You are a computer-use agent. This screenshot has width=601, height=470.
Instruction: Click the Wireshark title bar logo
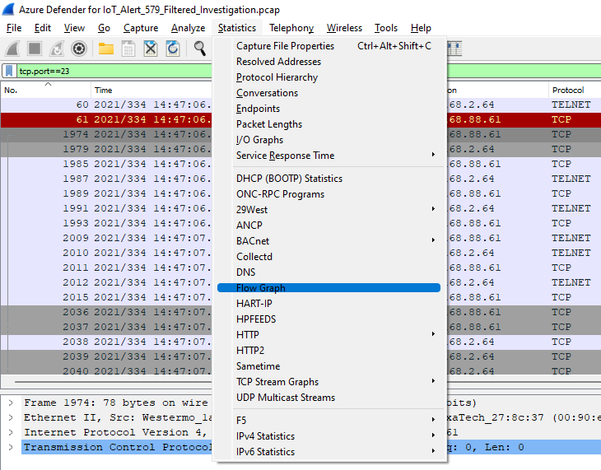[x=8, y=9]
